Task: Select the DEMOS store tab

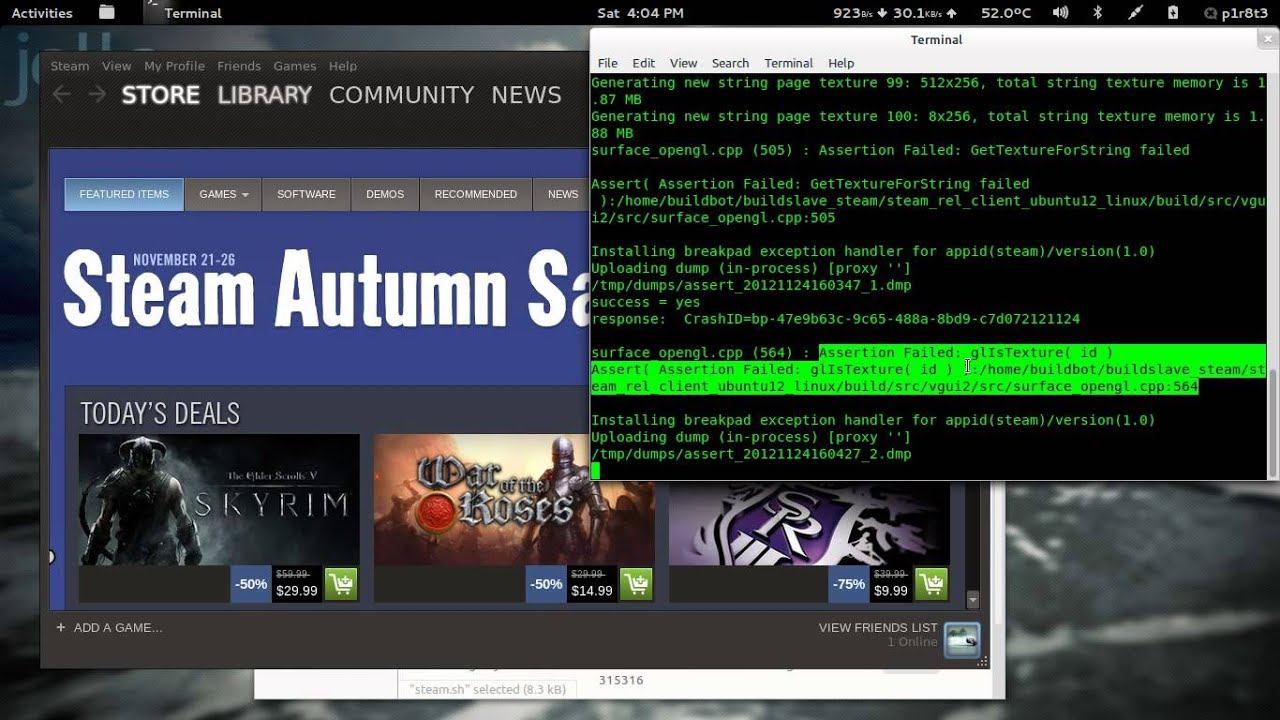Action: (385, 194)
